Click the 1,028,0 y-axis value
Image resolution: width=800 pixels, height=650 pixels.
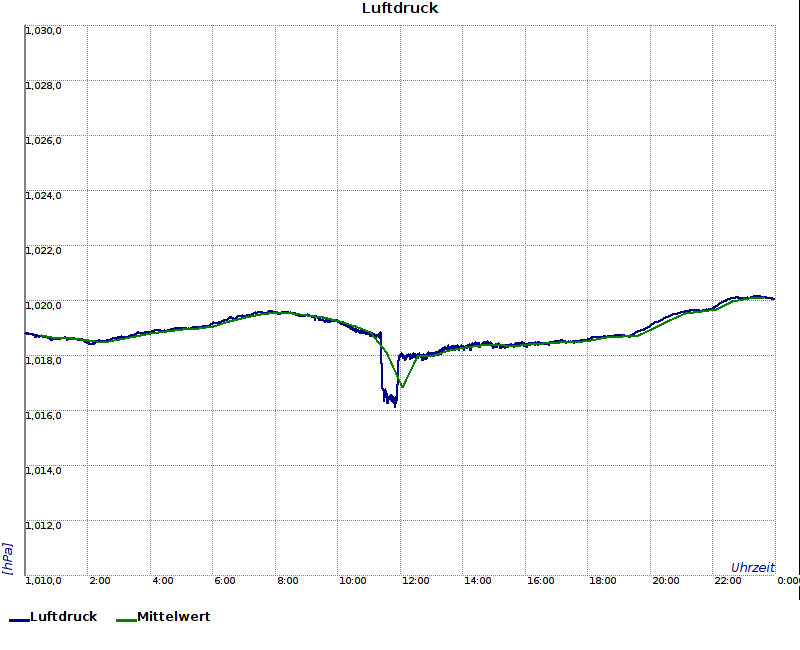click(43, 86)
